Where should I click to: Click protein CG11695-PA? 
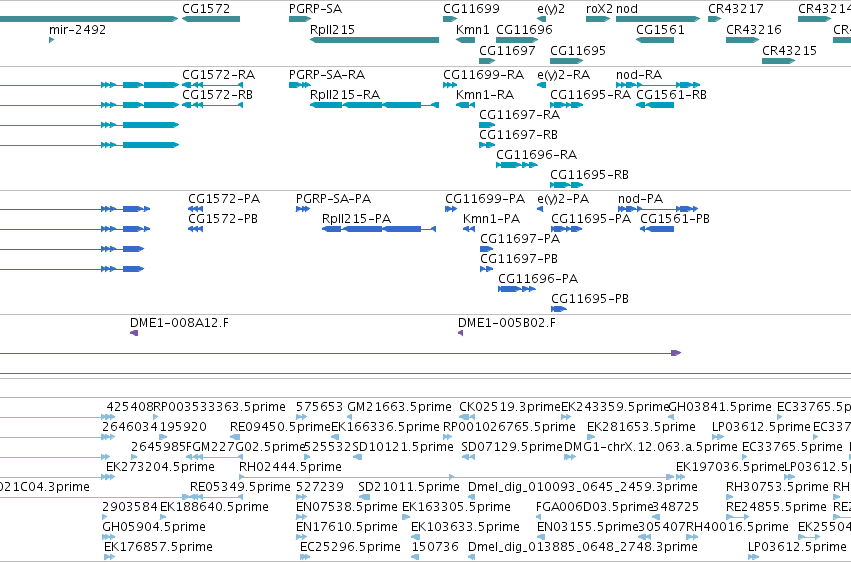[x=567, y=229]
